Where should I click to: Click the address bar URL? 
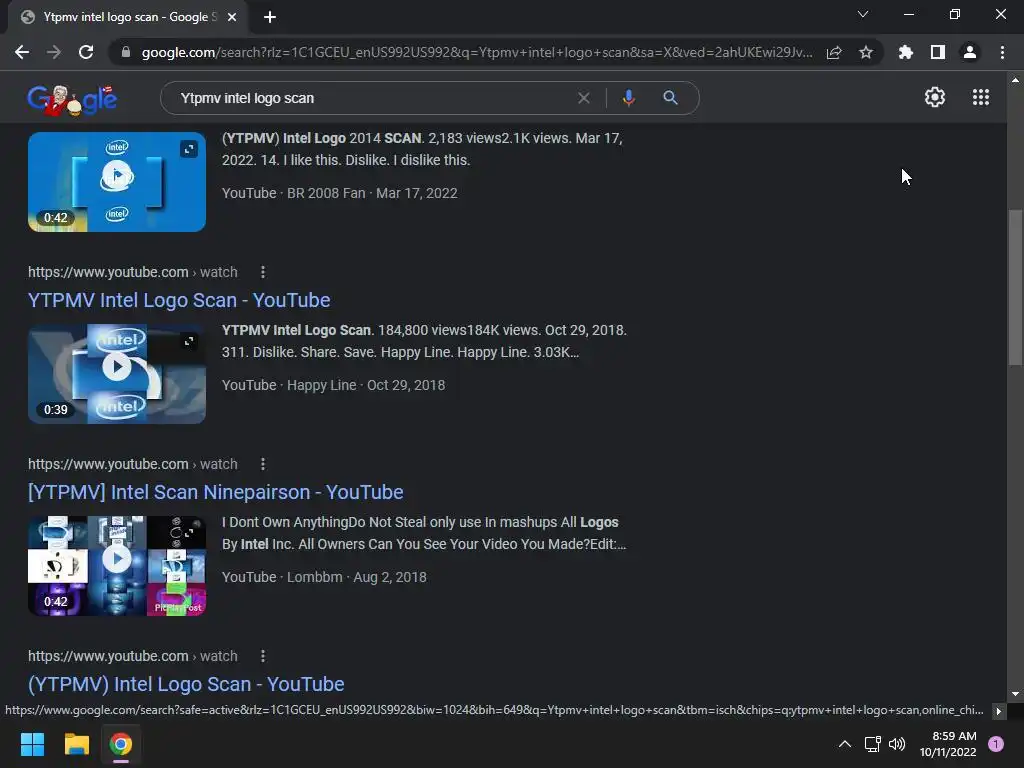477,52
